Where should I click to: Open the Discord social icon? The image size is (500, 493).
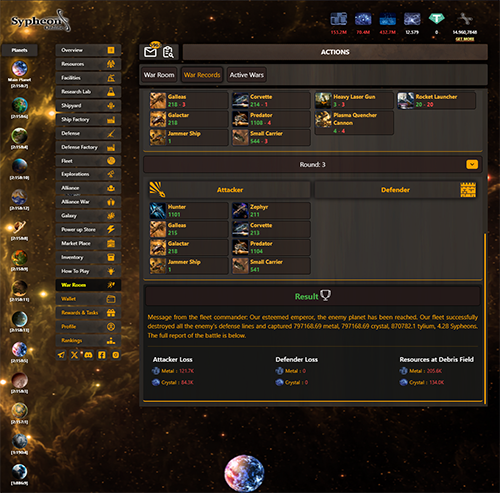coord(88,355)
